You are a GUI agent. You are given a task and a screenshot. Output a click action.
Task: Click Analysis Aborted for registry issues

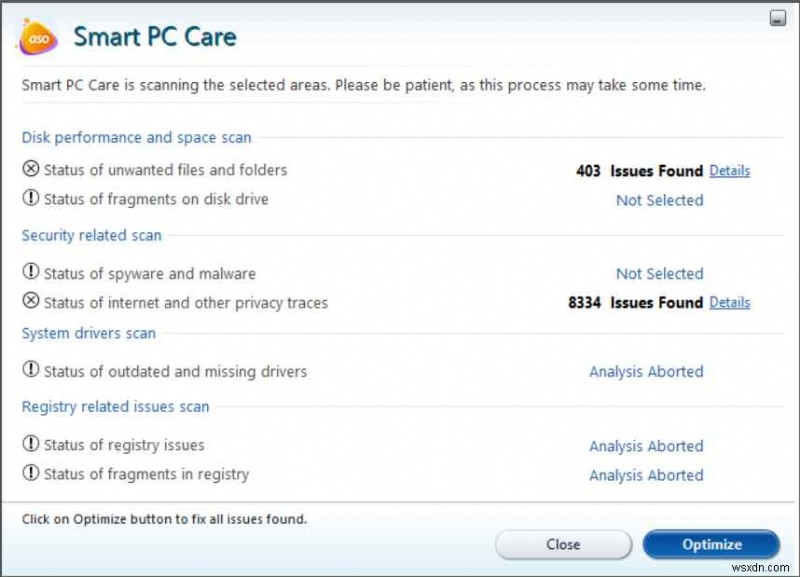(x=645, y=445)
